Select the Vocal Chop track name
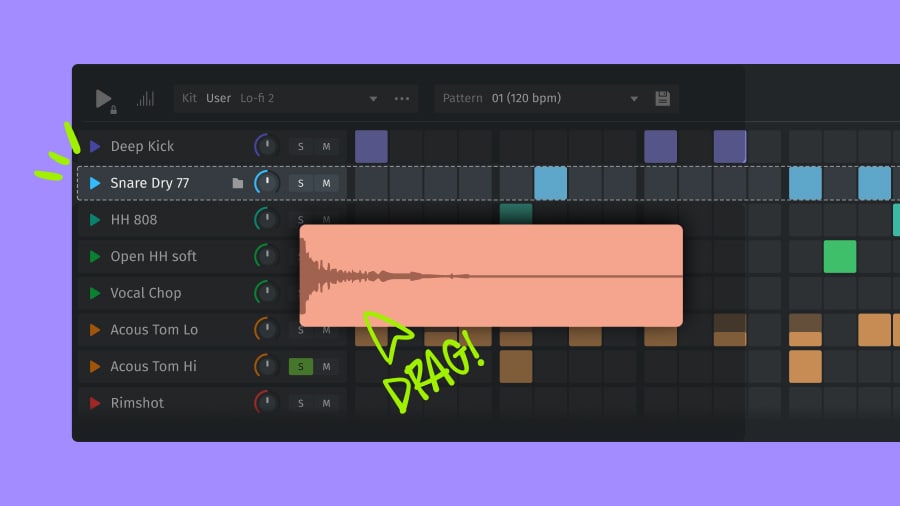The height and width of the screenshot is (506, 900). coord(145,293)
